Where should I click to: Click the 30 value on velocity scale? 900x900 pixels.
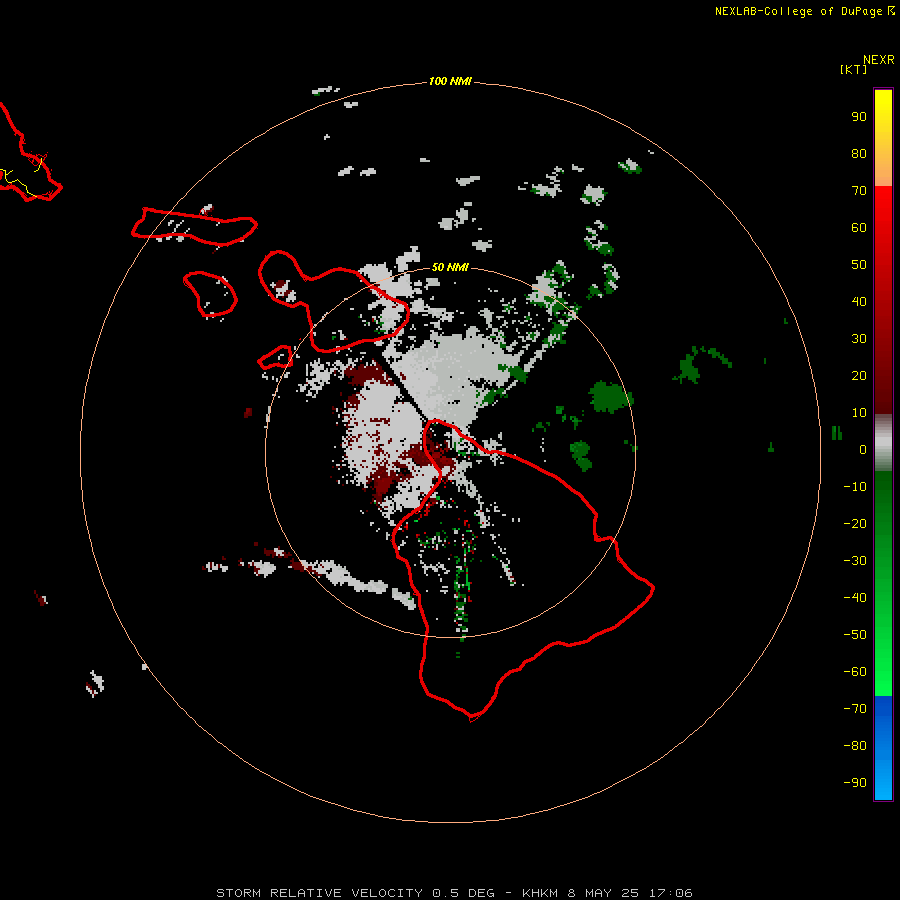click(x=859, y=339)
